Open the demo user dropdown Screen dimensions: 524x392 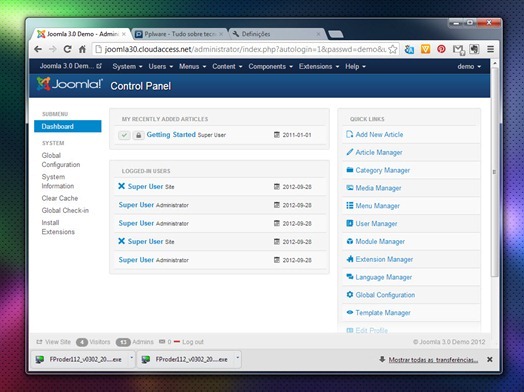[469, 67]
